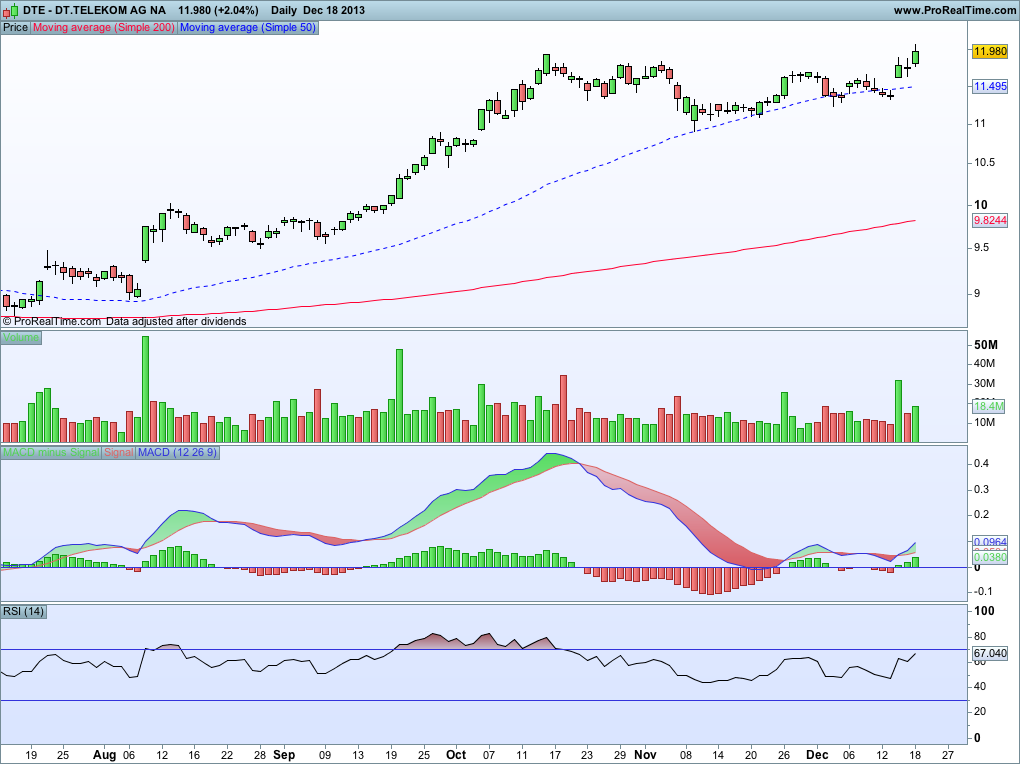Click the Oct label on time axis
This screenshot has width=1020, height=764.
[x=456, y=755]
